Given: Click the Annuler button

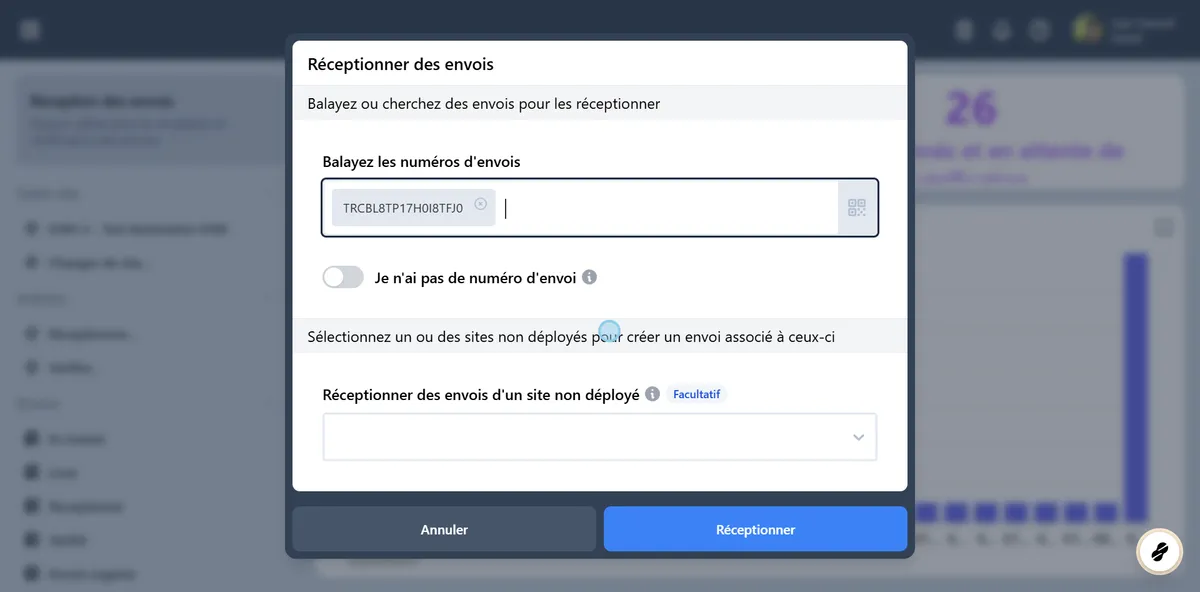Looking at the screenshot, I should (x=443, y=529).
